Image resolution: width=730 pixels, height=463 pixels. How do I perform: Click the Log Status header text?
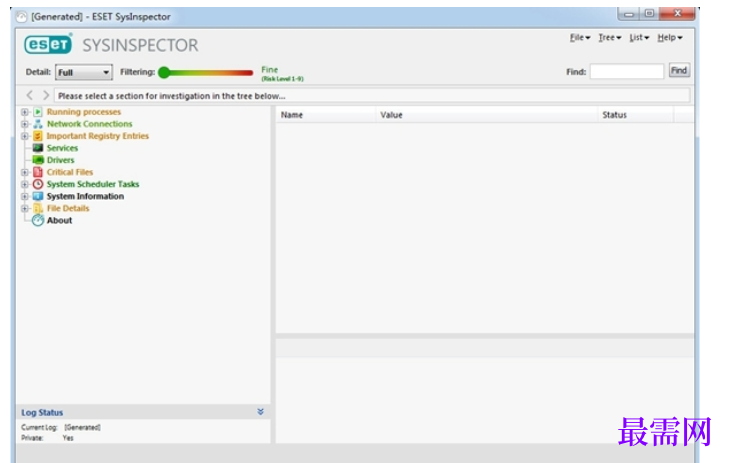(42, 413)
